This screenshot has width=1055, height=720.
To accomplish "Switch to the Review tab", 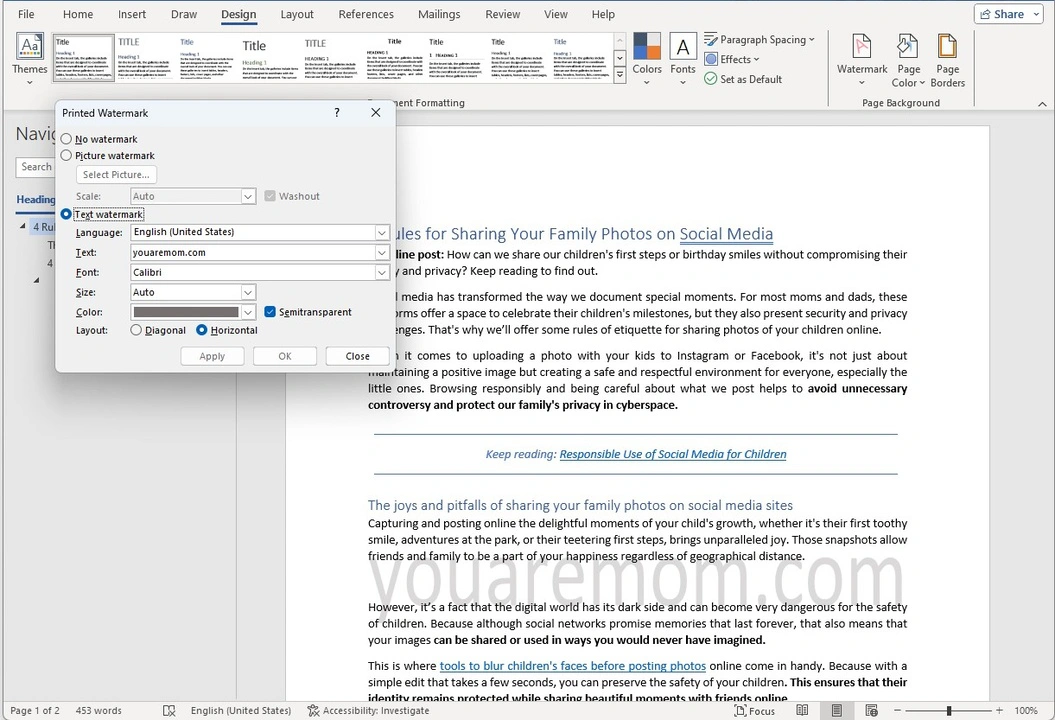I will click(503, 14).
